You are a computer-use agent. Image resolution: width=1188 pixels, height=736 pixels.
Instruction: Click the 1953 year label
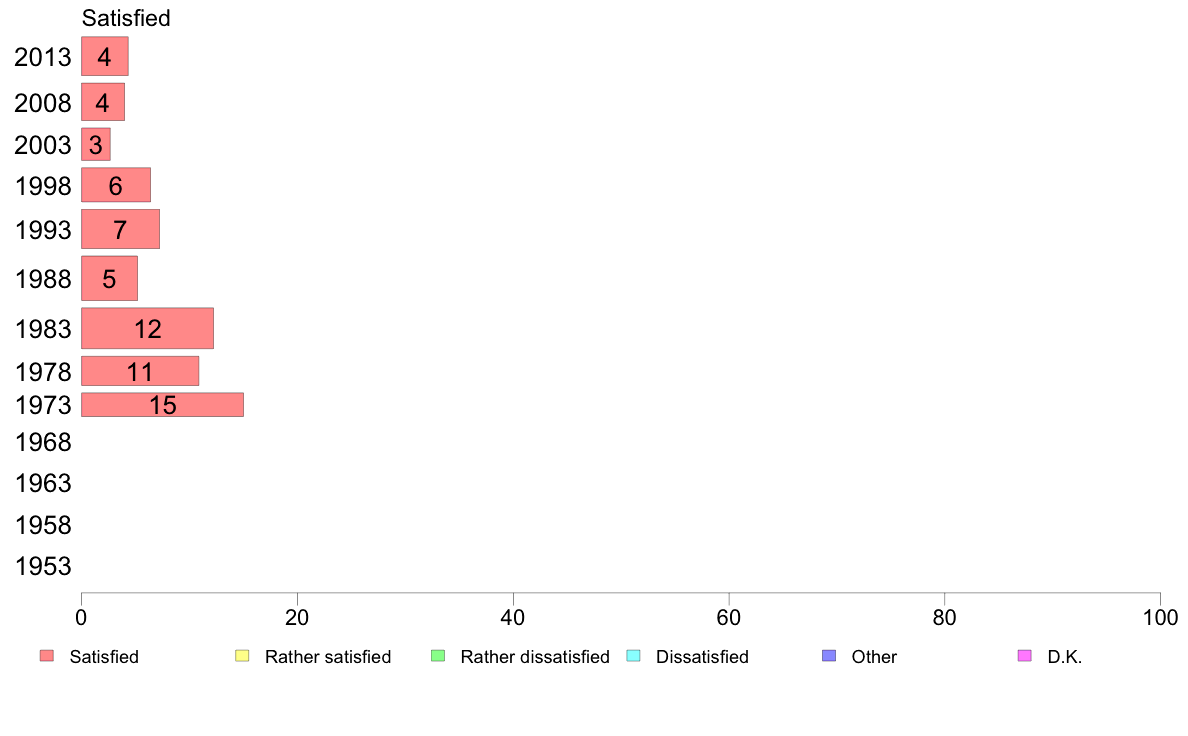(43, 567)
